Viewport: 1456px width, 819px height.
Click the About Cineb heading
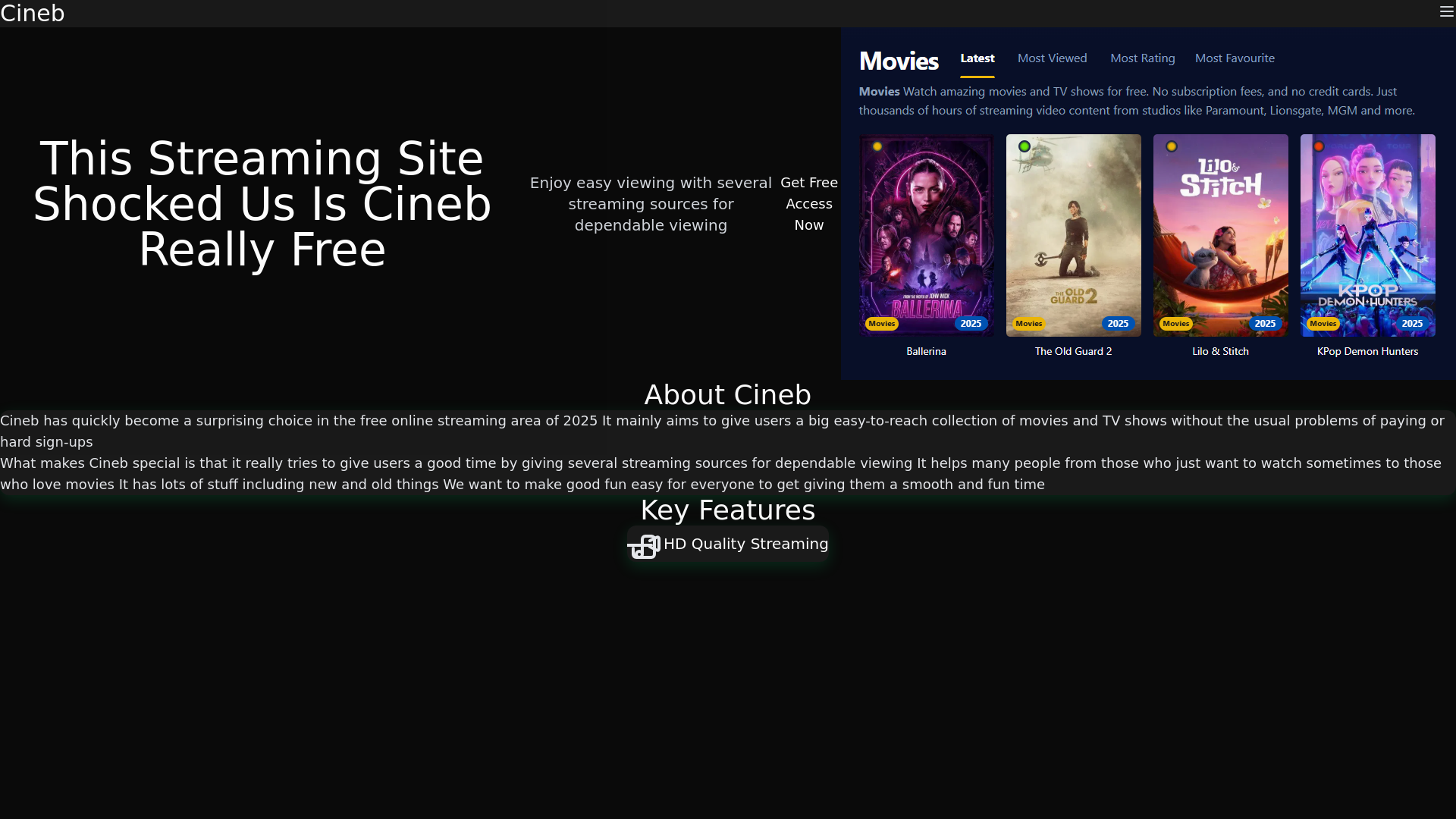tap(728, 395)
